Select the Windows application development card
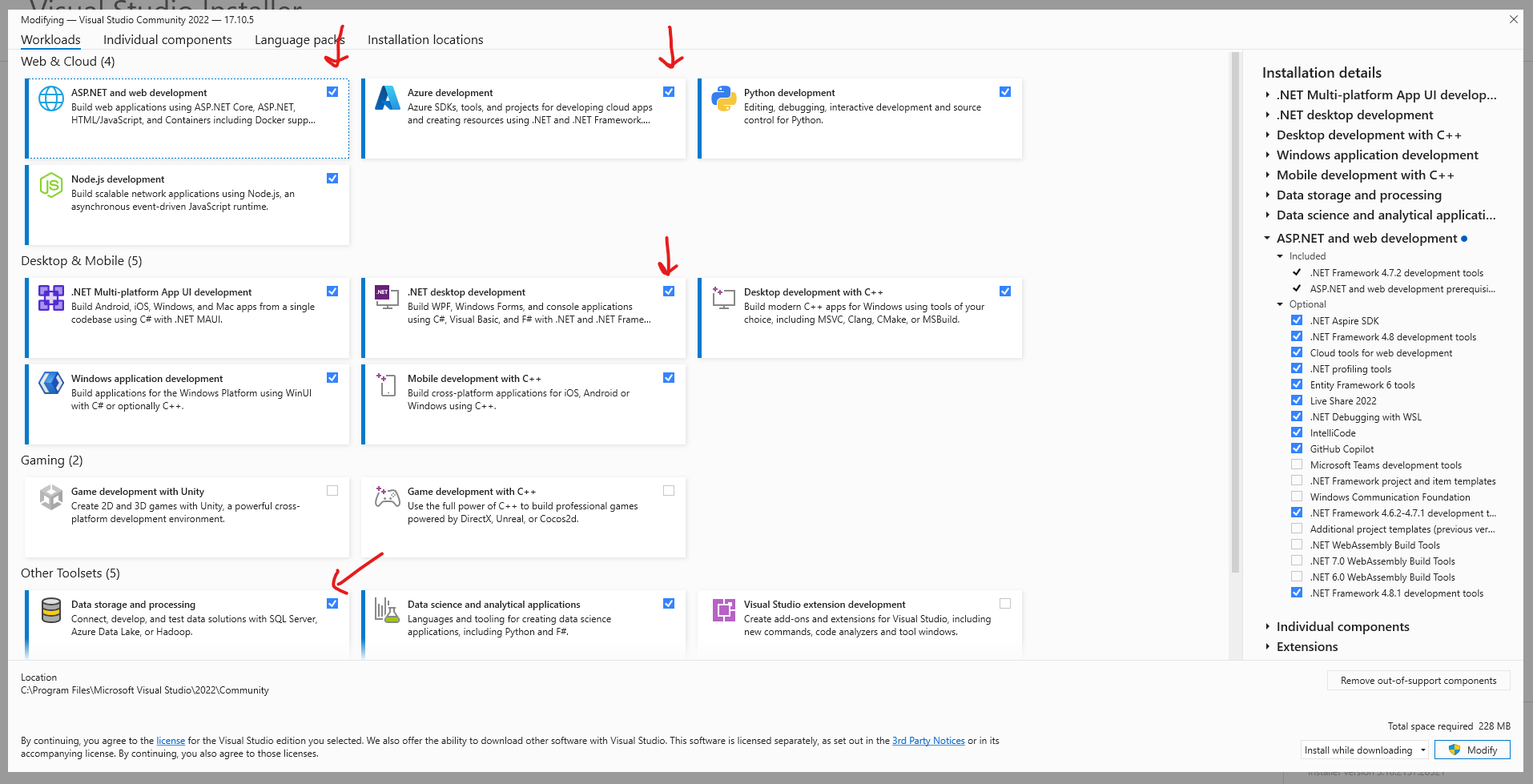Image resolution: width=1533 pixels, height=784 pixels. coord(187,404)
